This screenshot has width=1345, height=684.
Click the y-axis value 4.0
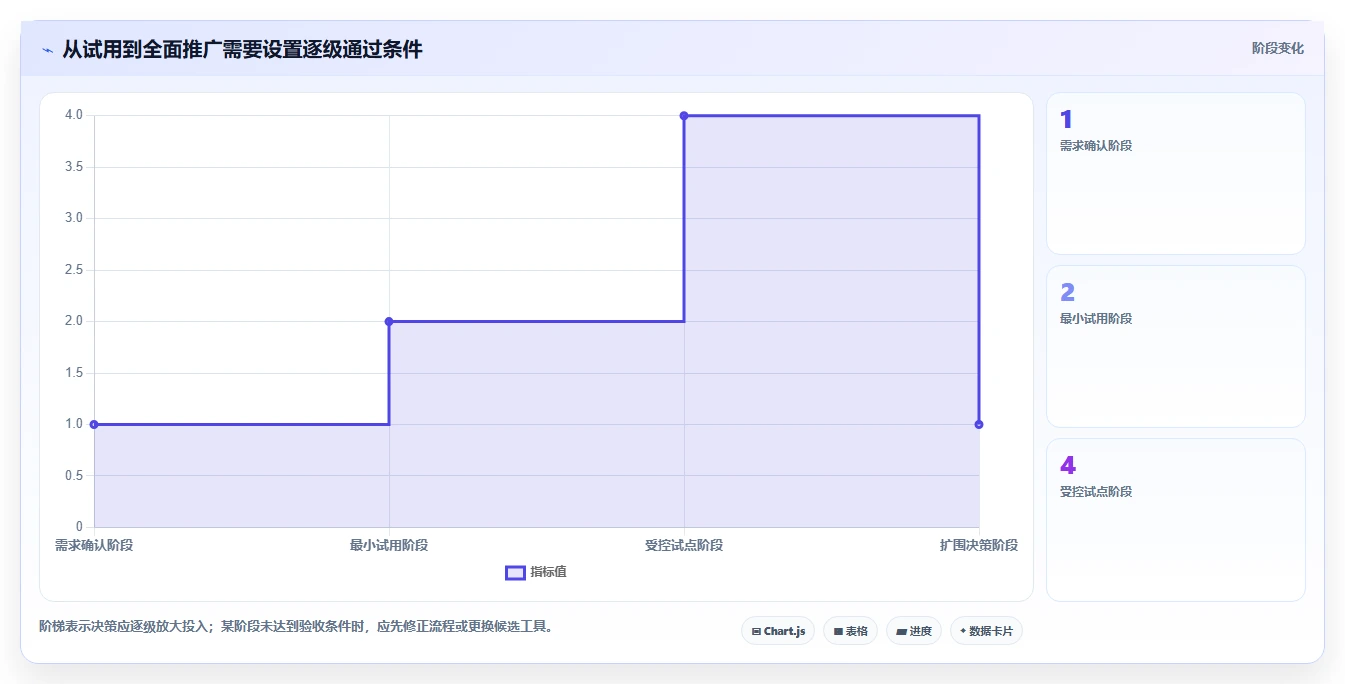point(74,115)
